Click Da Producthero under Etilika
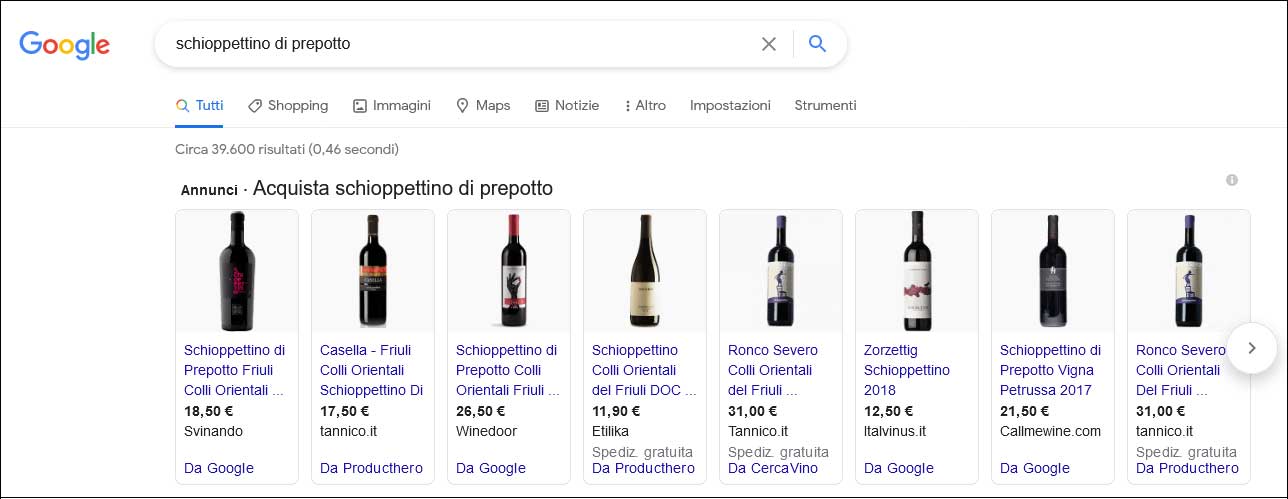Viewport: 1288px width, 499px height. pos(643,468)
